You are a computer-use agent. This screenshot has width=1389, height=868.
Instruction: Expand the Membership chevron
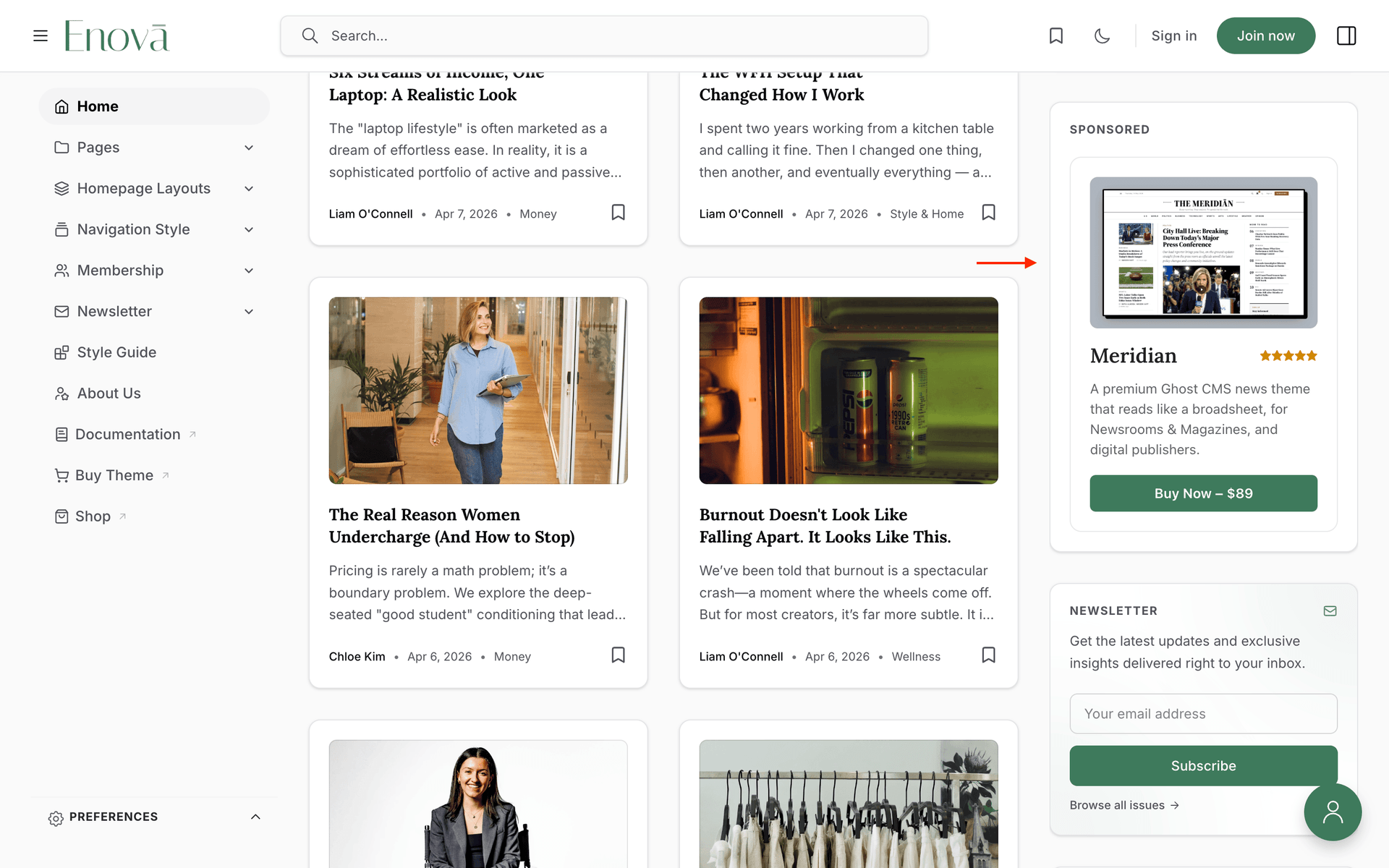click(249, 271)
